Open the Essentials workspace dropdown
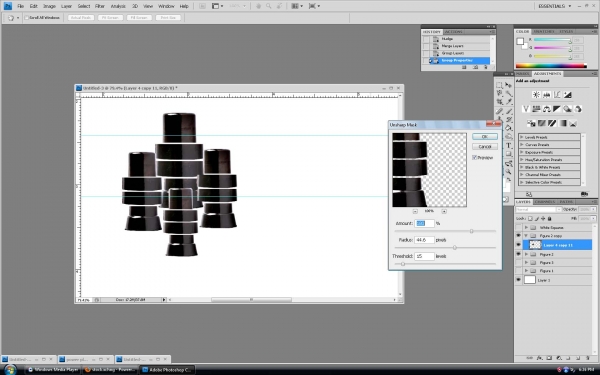Image resolution: width=600 pixels, height=375 pixels. pos(554,6)
